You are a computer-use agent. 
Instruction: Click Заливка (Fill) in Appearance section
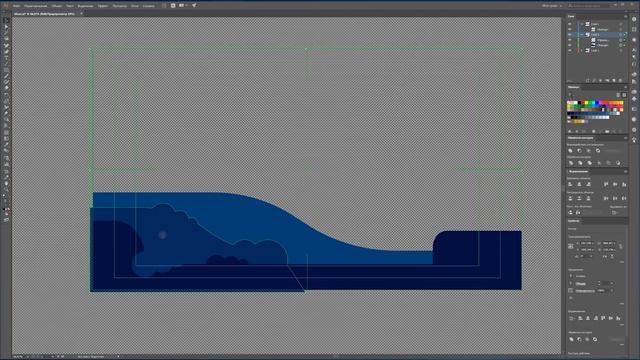pyautogui.click(x=581, y=276)
